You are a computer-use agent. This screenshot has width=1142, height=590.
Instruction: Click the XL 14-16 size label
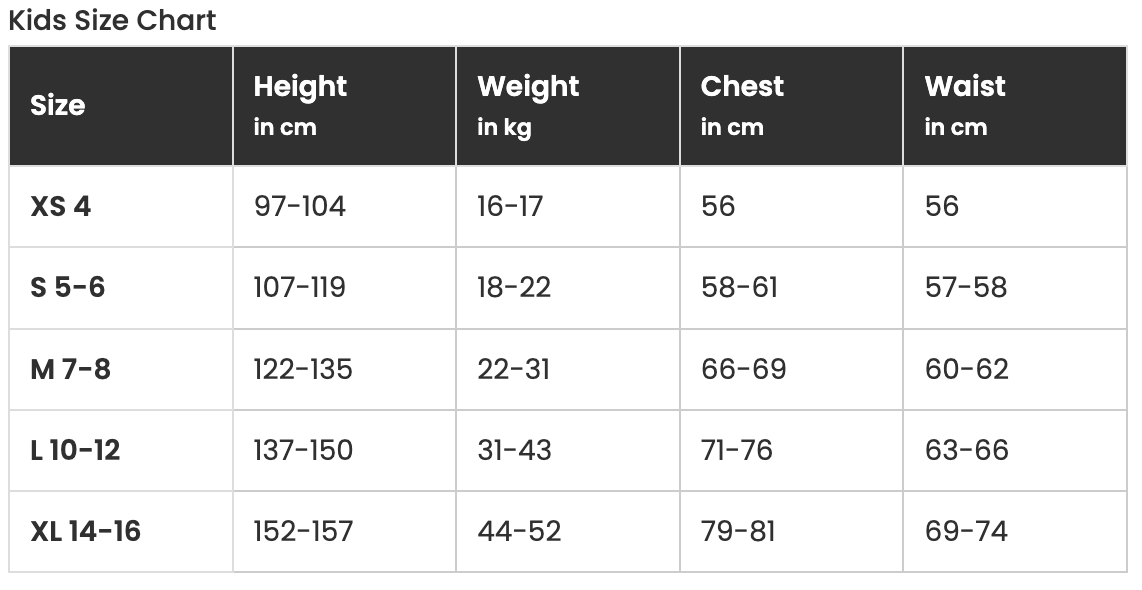pyautogui.click(x=85, y=531)
